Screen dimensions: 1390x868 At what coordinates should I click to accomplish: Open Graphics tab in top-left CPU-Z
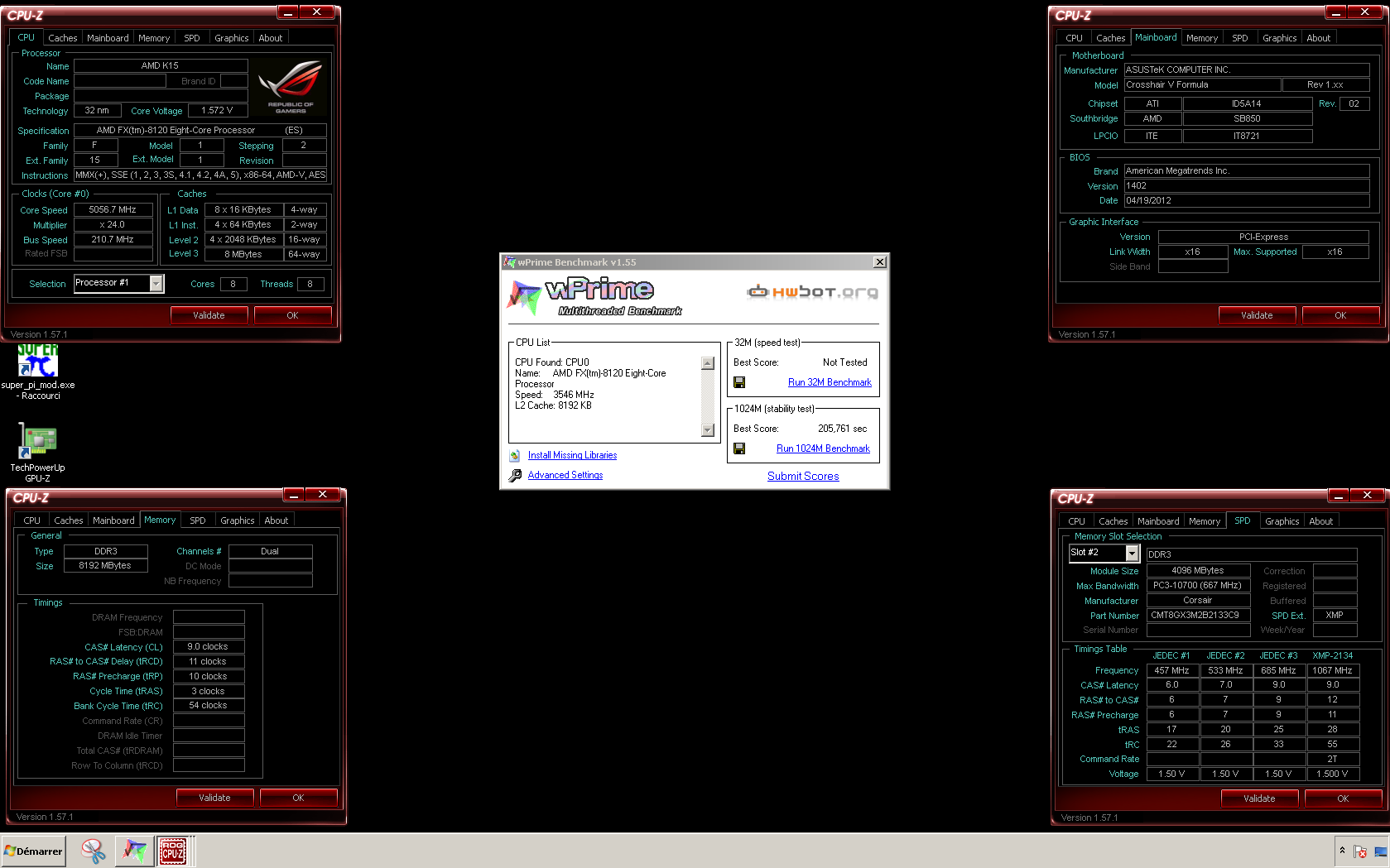pos(231,38)
